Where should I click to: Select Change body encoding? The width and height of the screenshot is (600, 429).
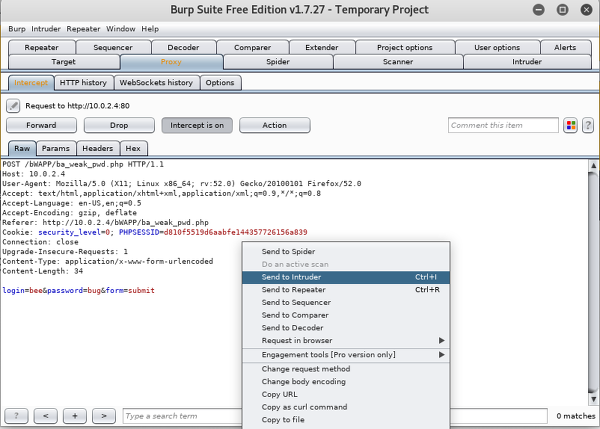coord(346,382)
